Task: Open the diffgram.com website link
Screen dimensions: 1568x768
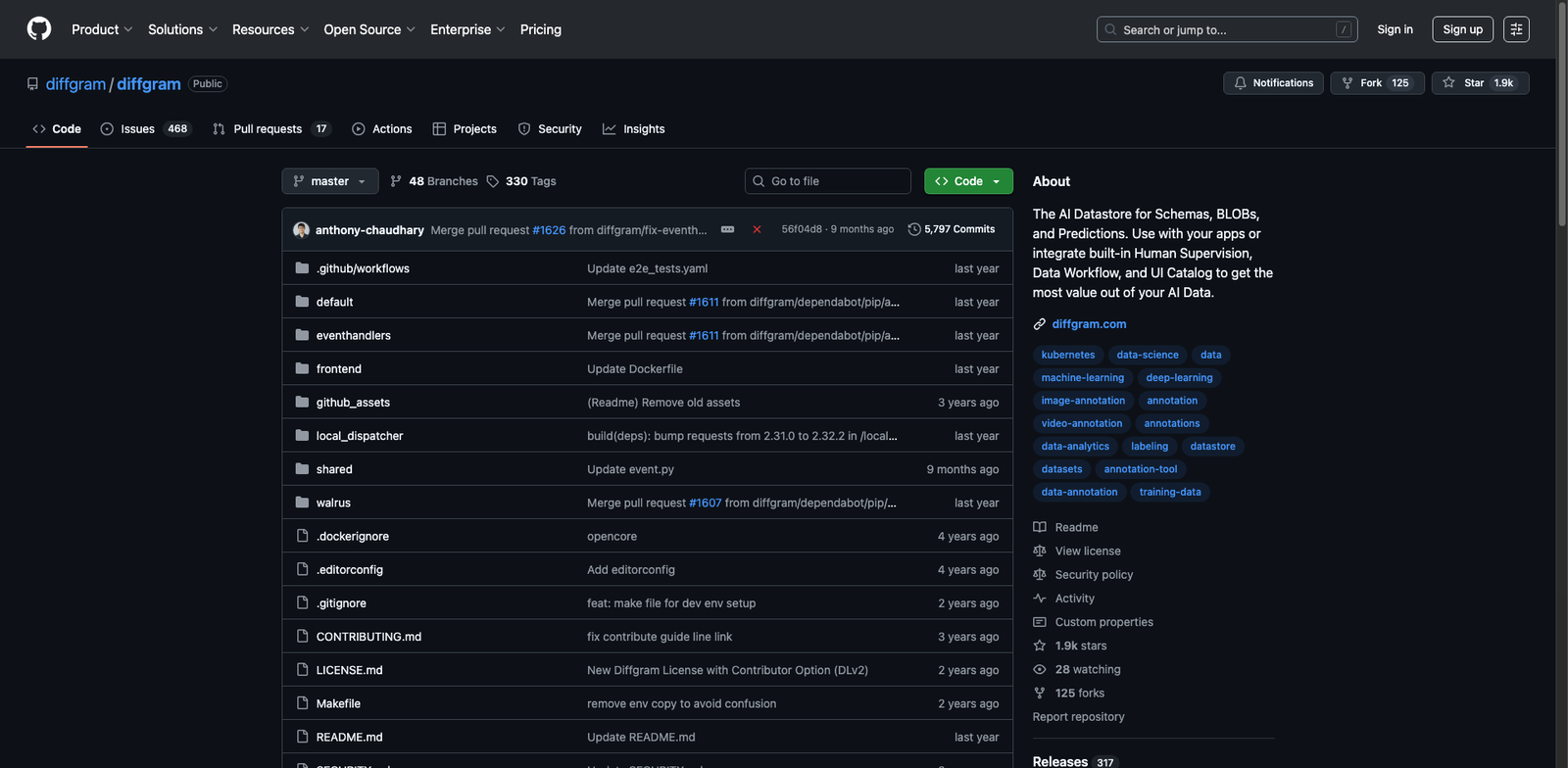Action: click(1089, 324)
